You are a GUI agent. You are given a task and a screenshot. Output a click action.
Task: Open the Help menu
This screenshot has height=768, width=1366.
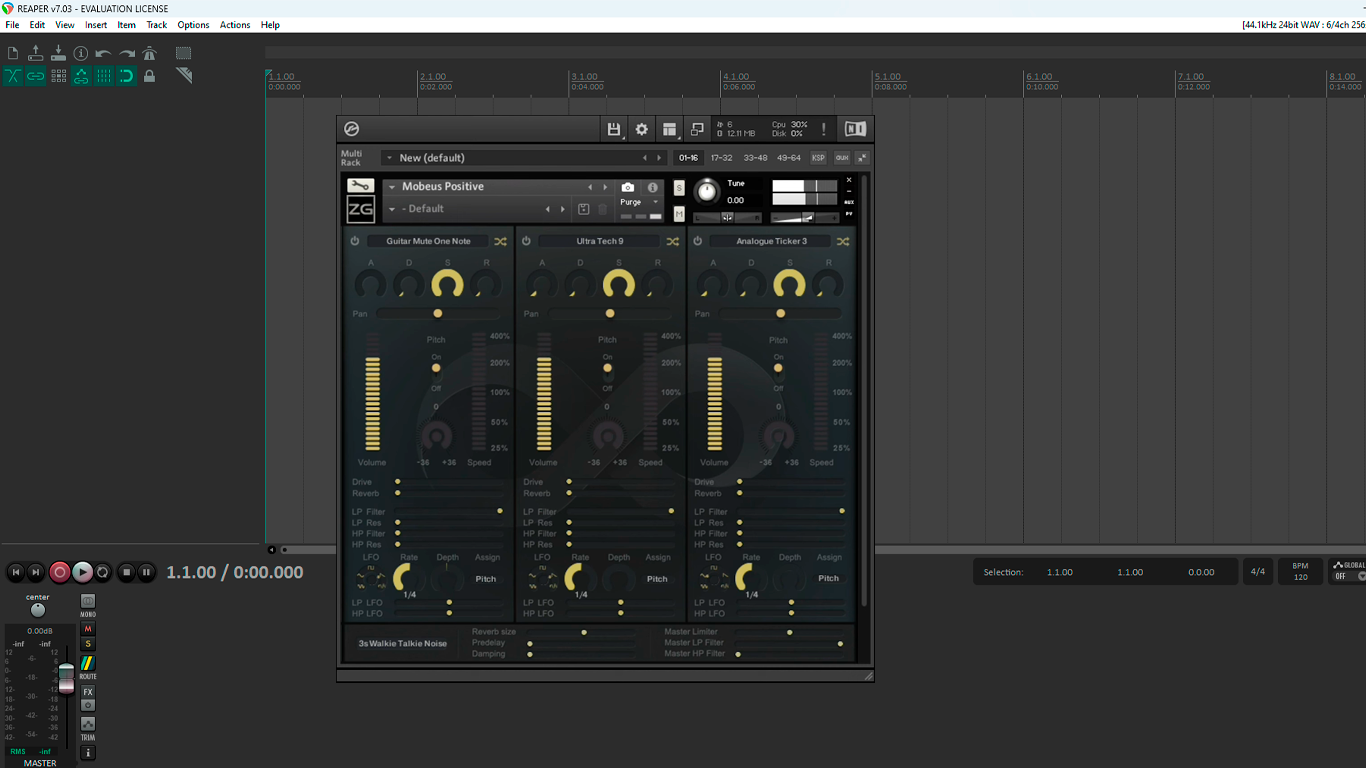270,25
